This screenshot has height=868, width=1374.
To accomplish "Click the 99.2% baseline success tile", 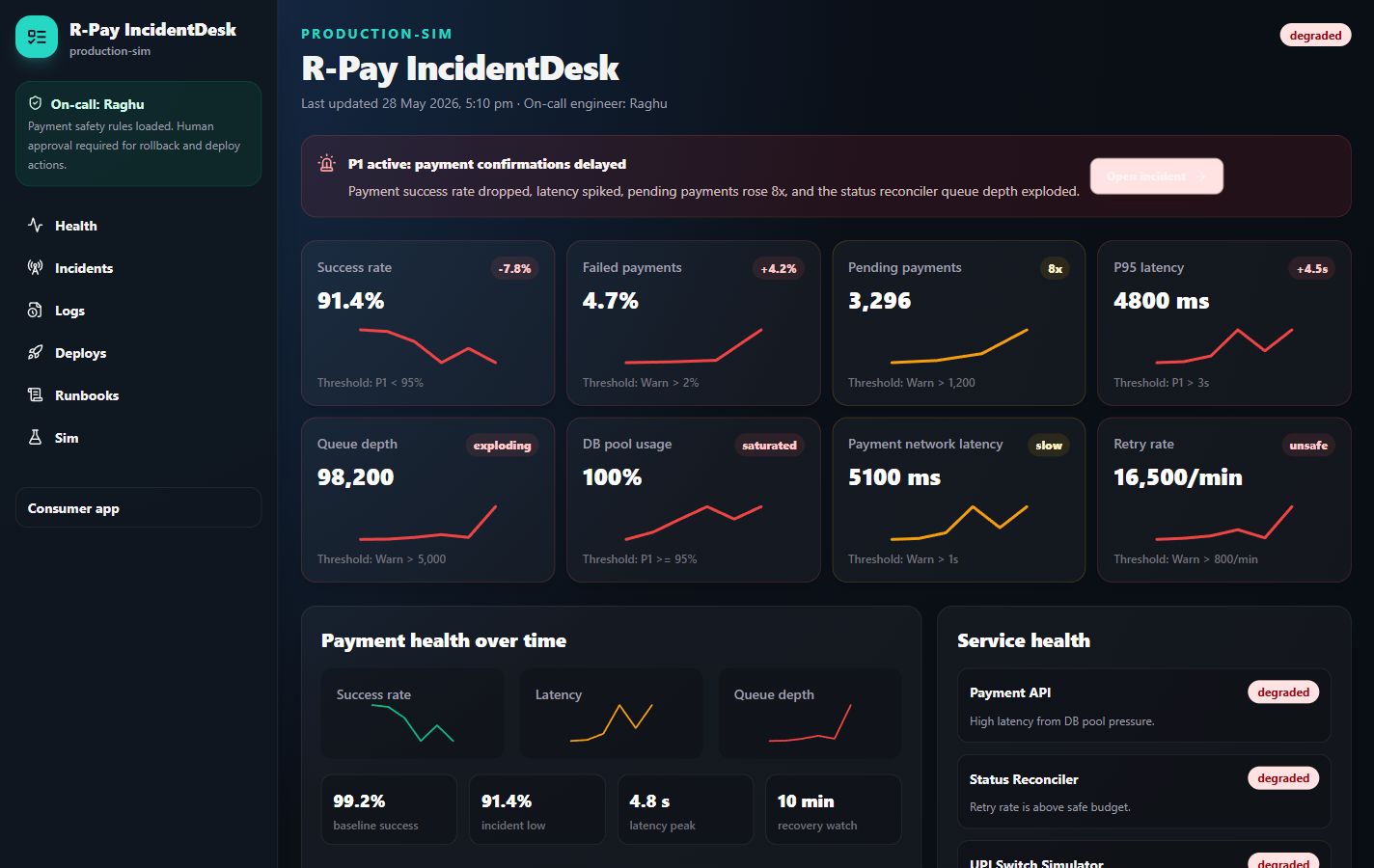I will pyautogui.click(x=389, y=809).
